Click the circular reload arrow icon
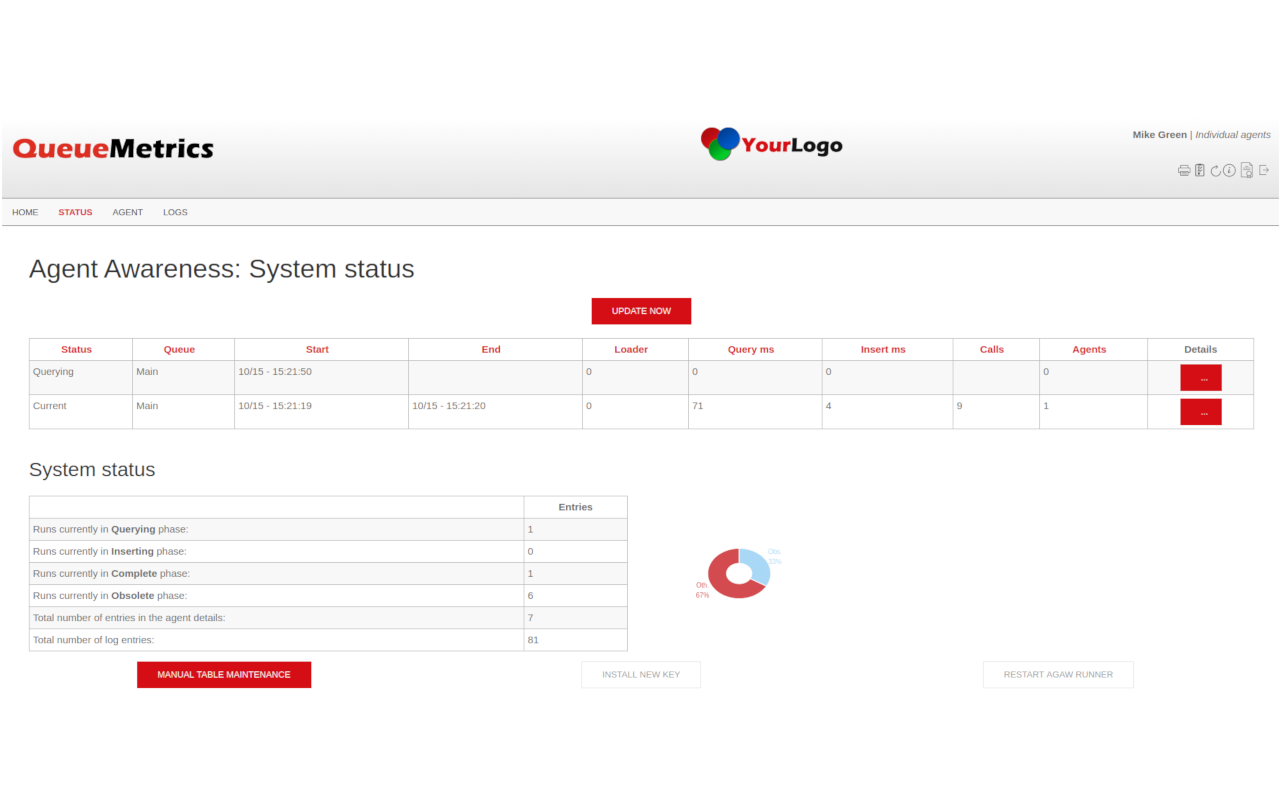The width and height of the screenshot is (1280, 800). pos(1215,171)
